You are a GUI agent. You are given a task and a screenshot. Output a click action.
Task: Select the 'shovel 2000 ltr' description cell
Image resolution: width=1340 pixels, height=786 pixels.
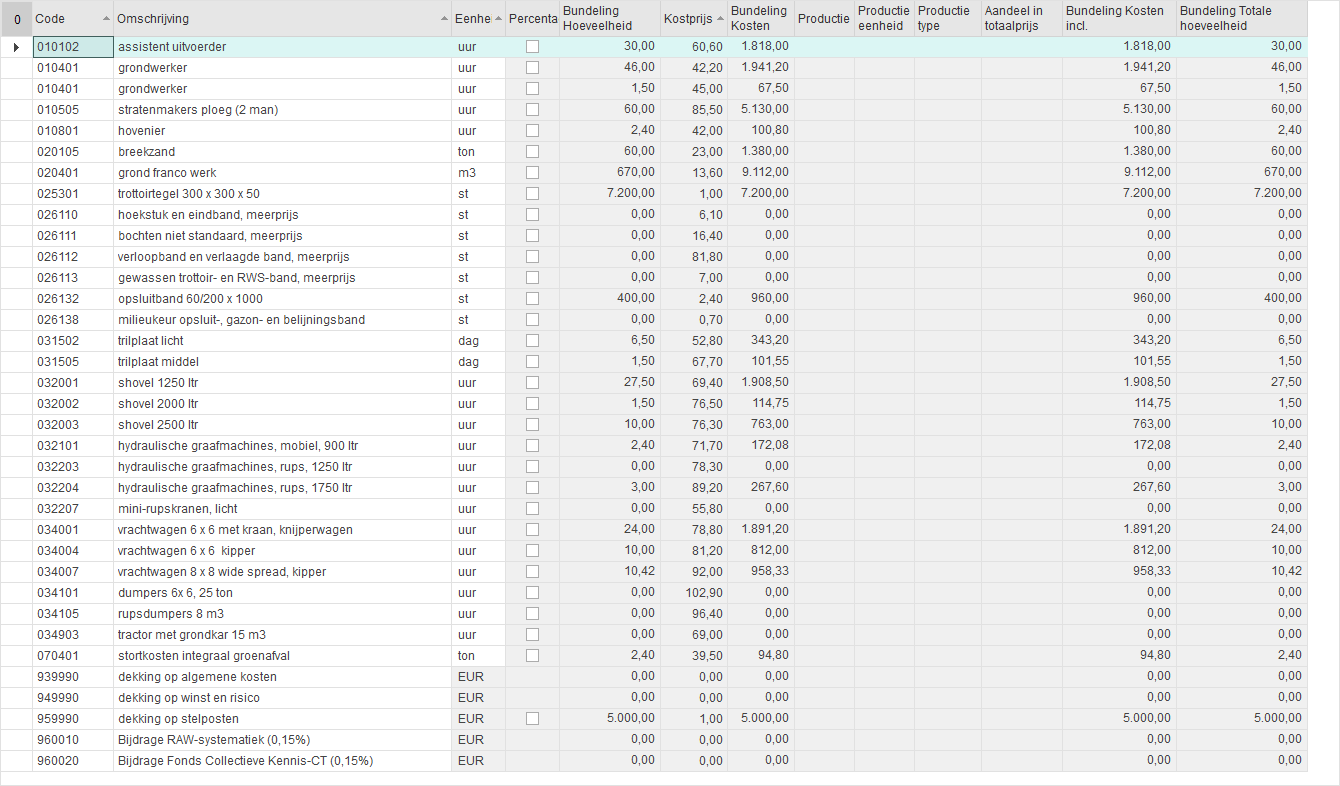point(283,404)
